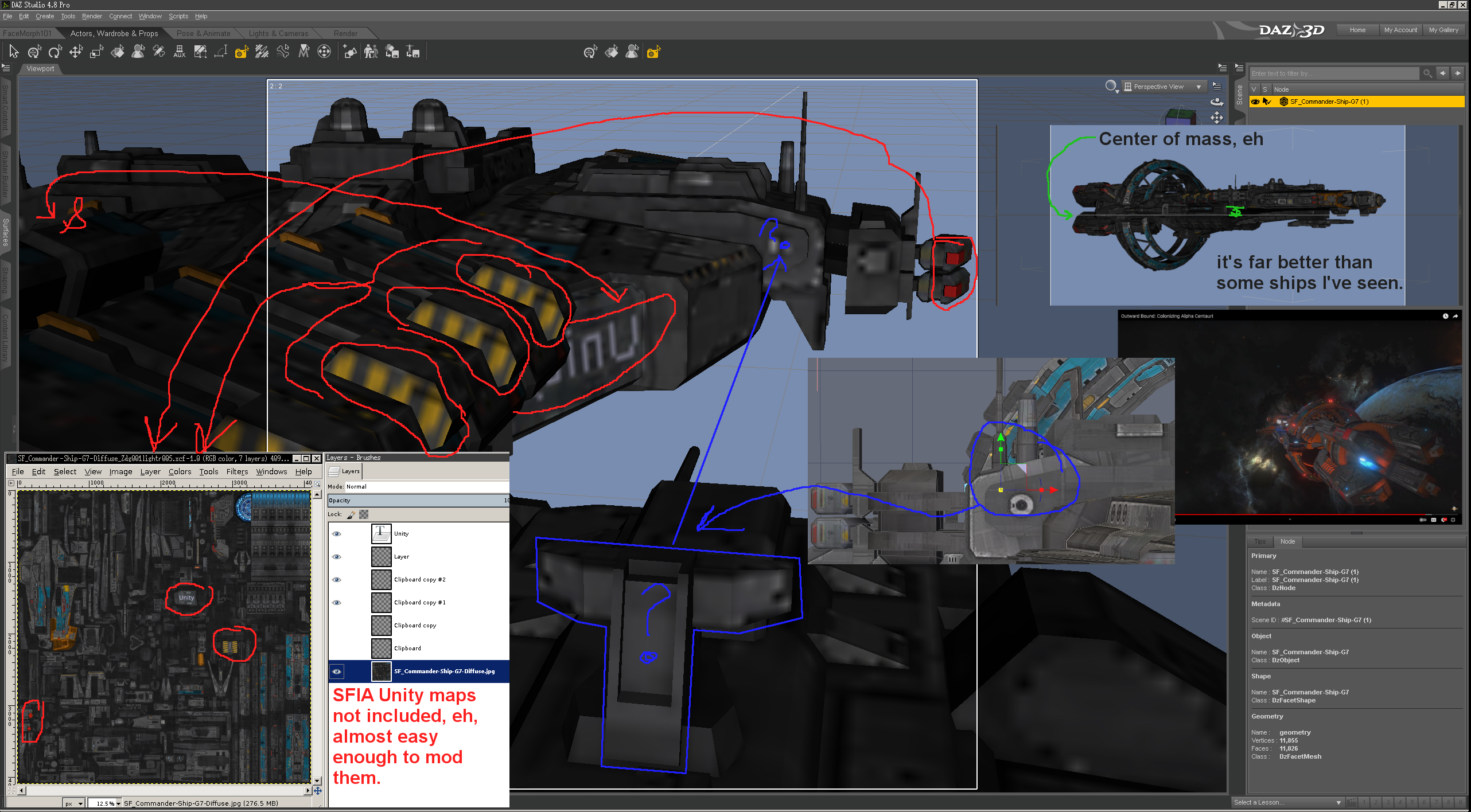Click the My Account button
Viewport: 1471px width, 812px height.
tap(1400, 30)
